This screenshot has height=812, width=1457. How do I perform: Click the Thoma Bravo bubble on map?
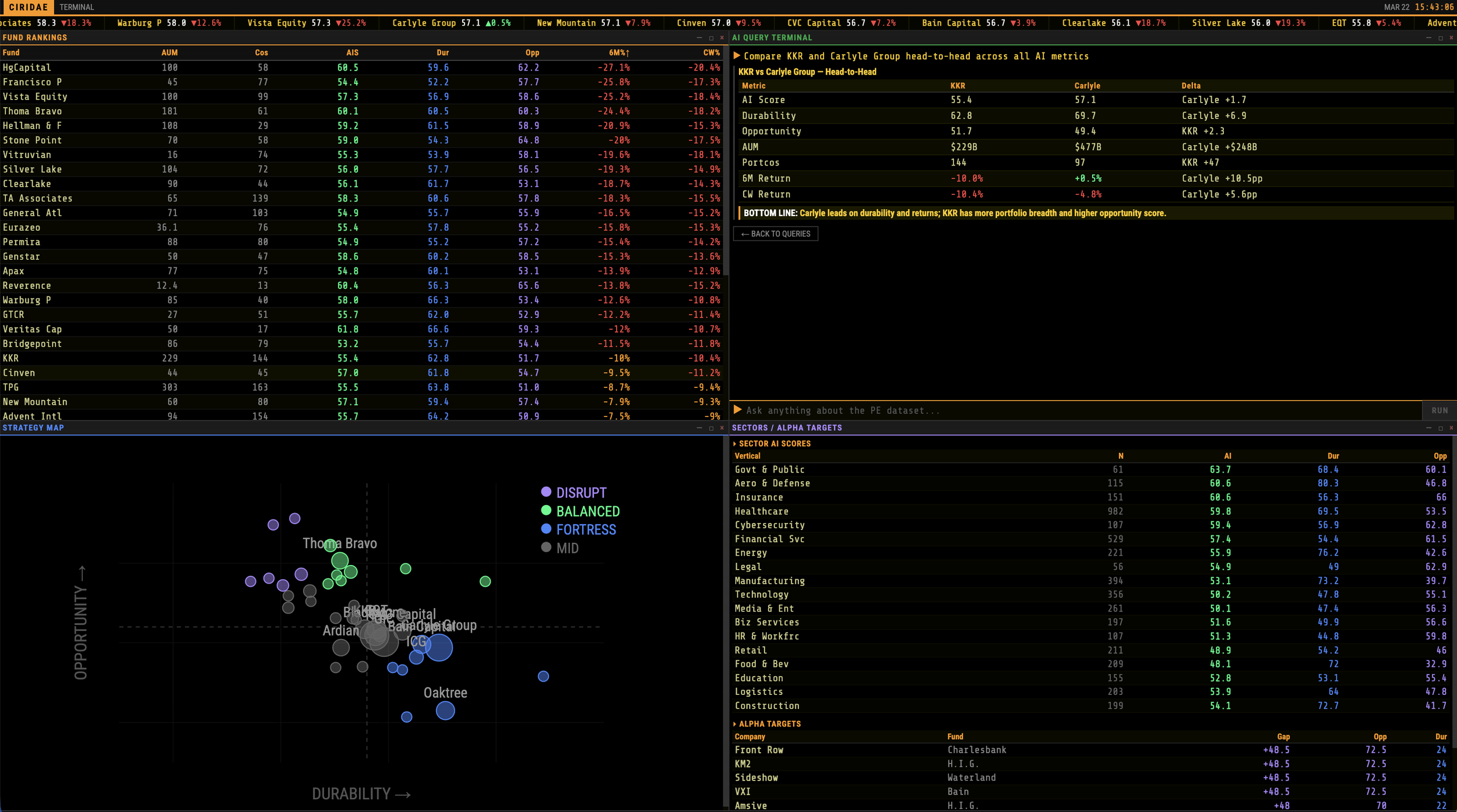[x=340, y=561]
